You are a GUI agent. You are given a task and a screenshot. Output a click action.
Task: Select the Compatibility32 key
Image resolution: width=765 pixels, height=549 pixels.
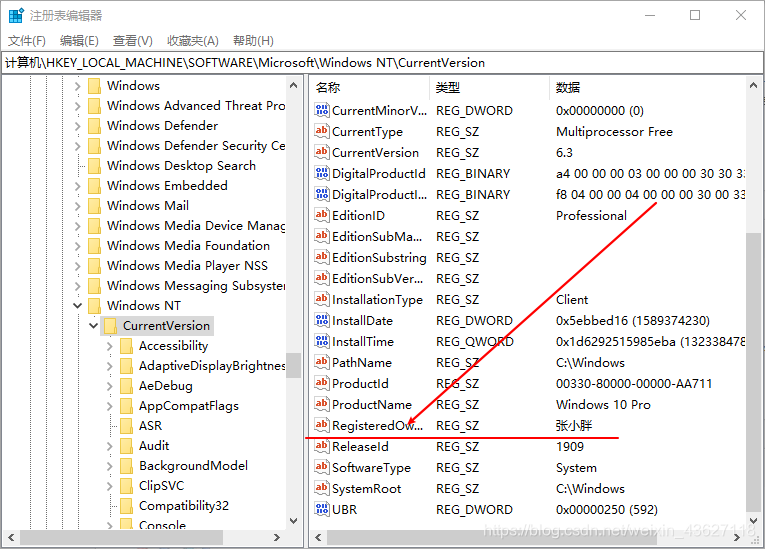pos(184,506)
